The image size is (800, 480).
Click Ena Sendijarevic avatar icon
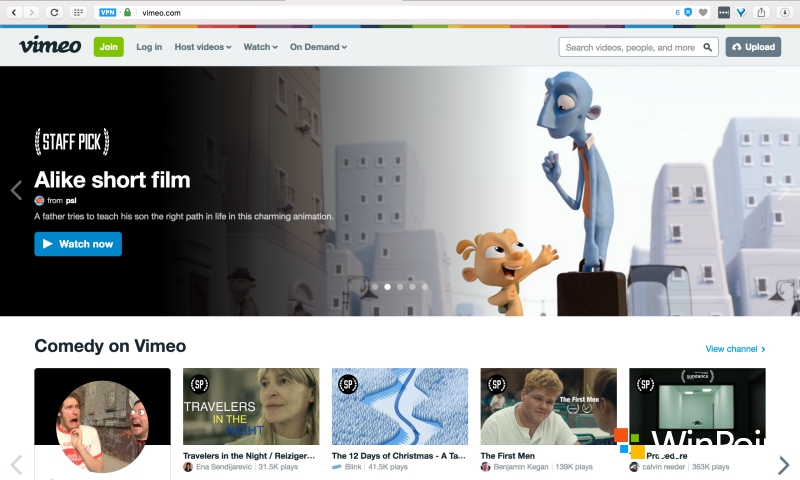[188, 467]
